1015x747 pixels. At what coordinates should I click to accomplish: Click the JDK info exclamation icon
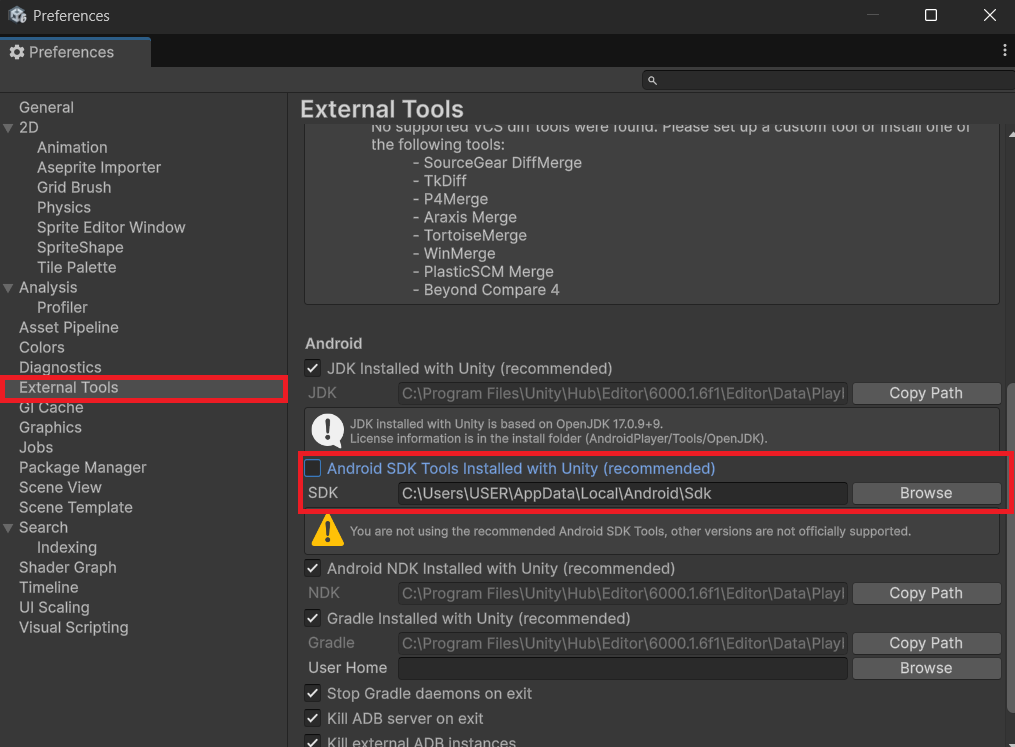pyautogui.click(x=328, y=430)
